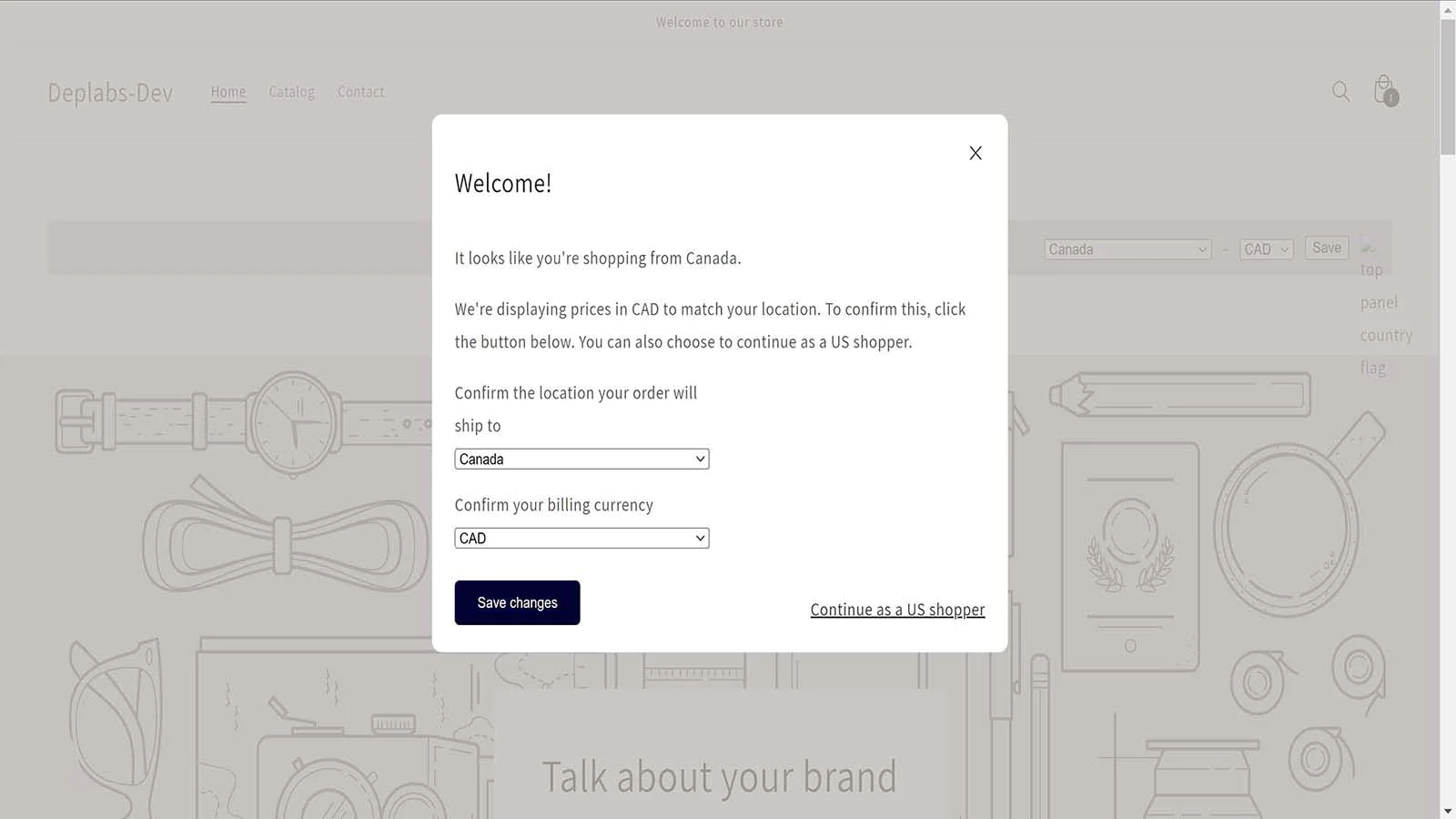Open the top panel Canada country selector
The image size is (1456, 819).
point(1127,249)
